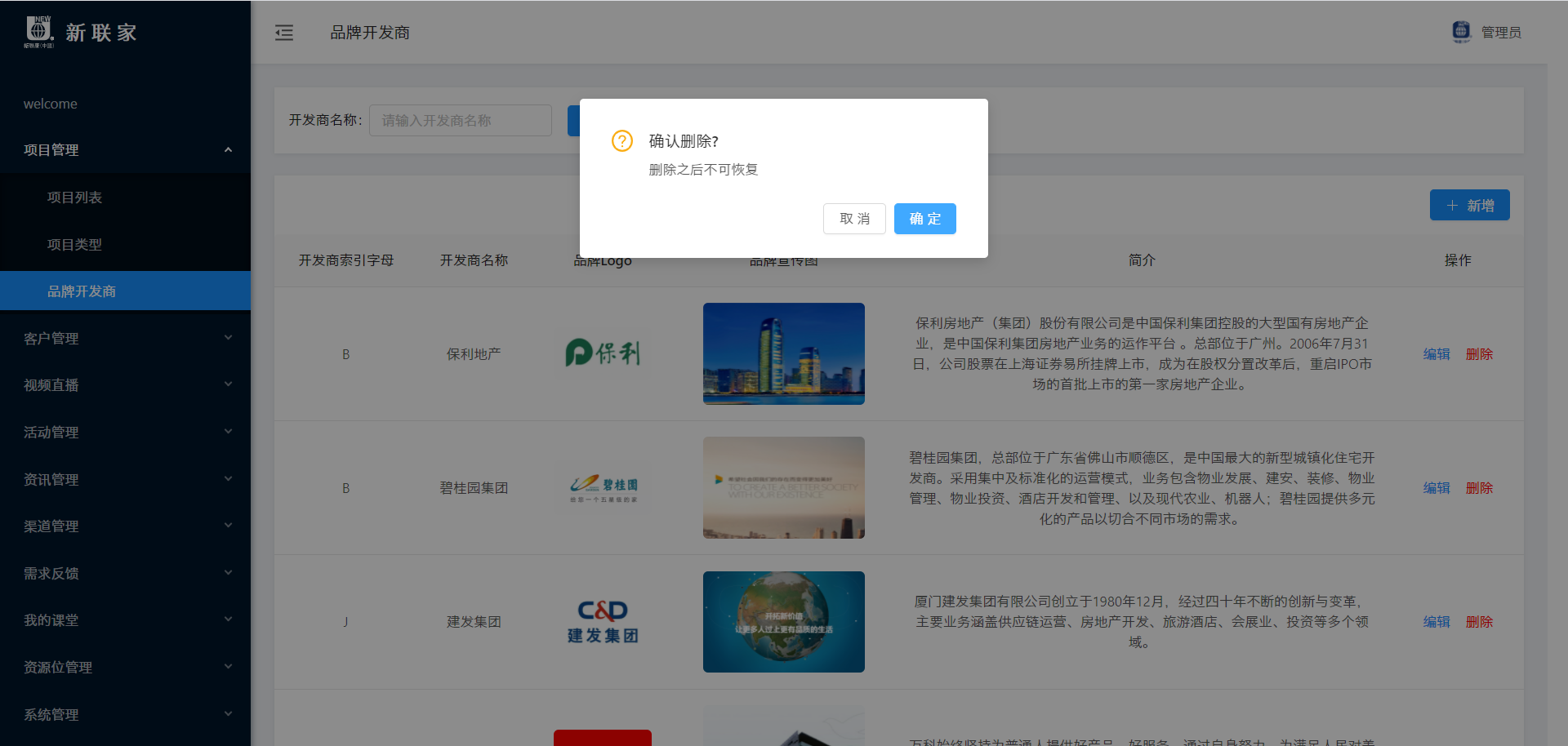Image resolution: width=1568 pixels, height=746 pixels.
Task: Click the 开发商名称 search input field
Action: pyautogui.click(x=461, y=121)
